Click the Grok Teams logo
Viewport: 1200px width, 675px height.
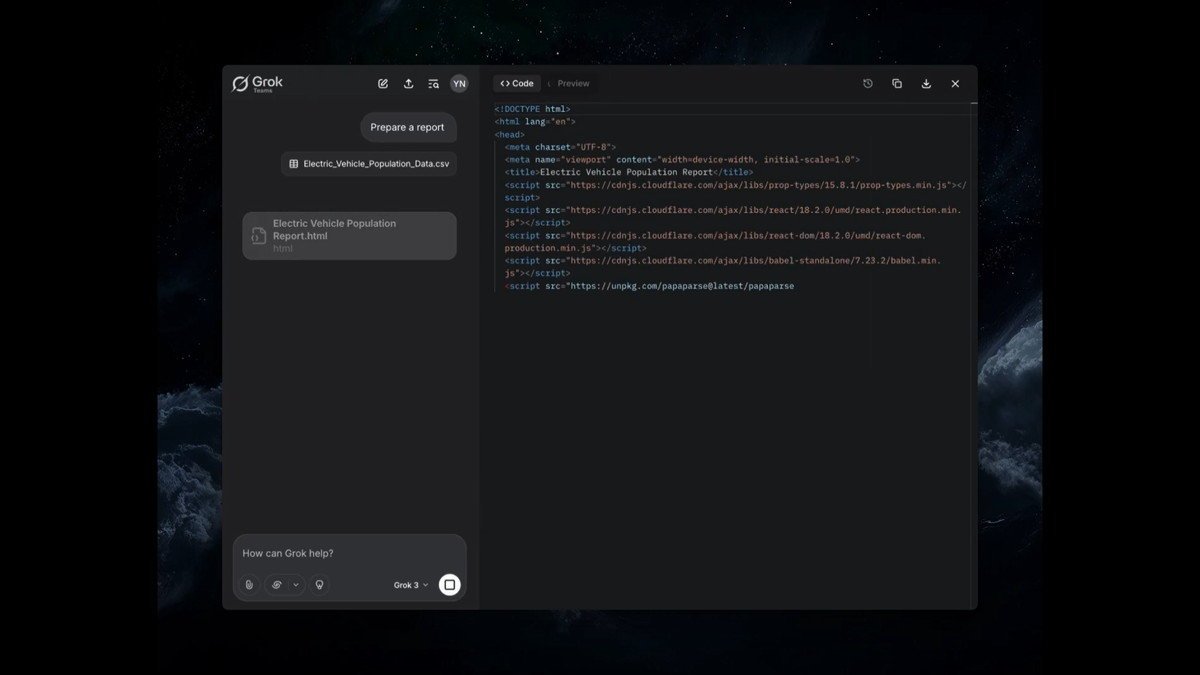[257, 84]
